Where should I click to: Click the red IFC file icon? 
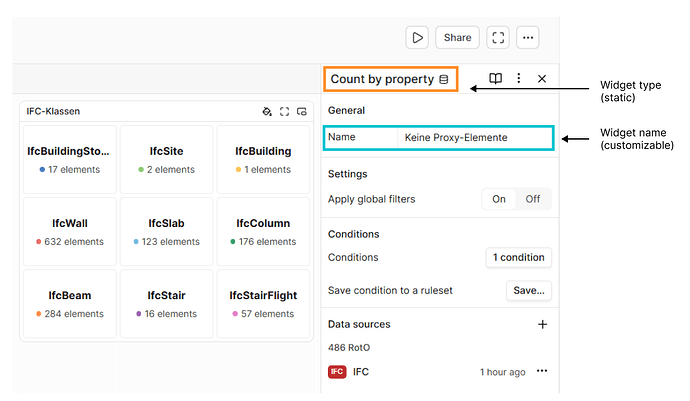click(337, 372)
